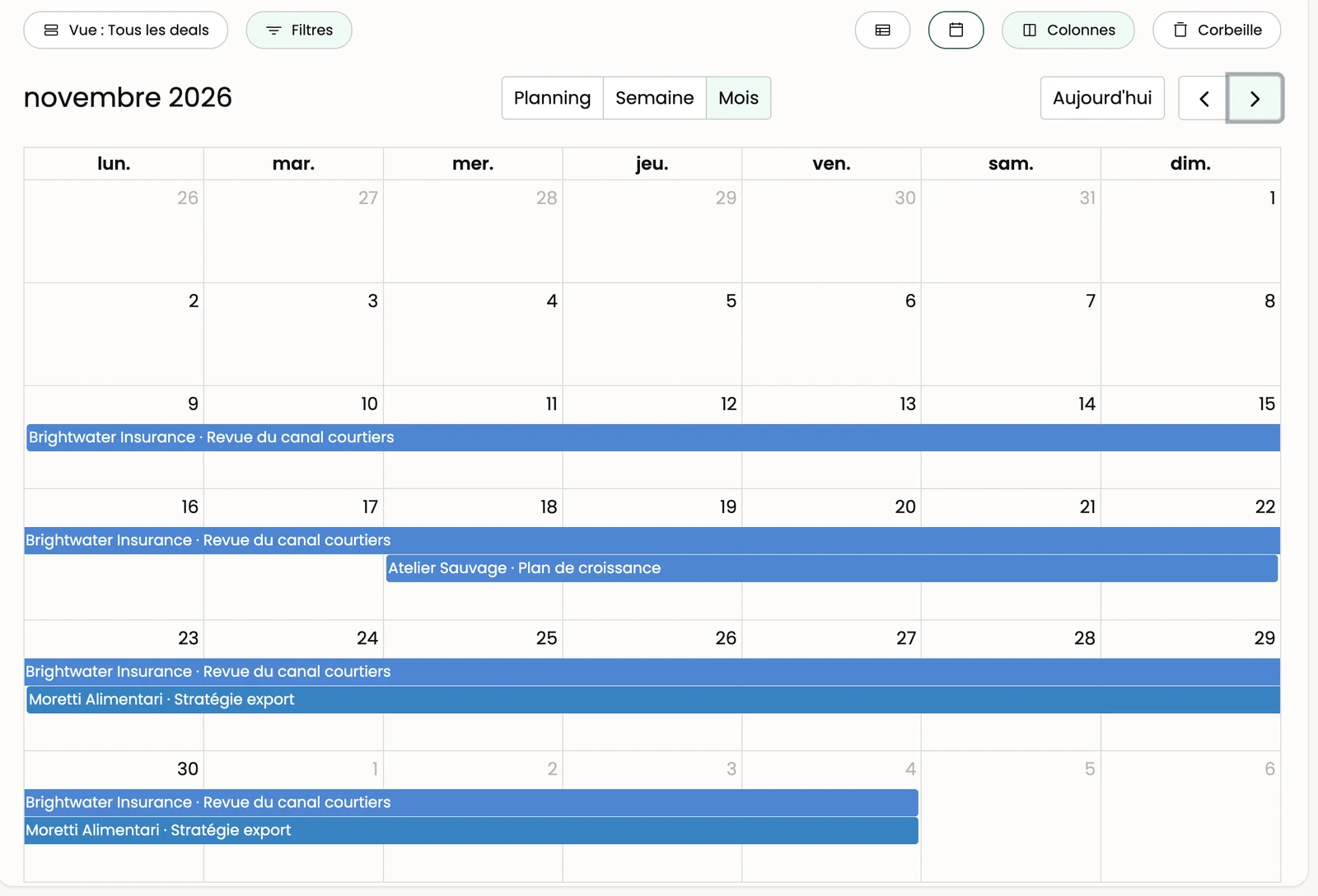1318x896 pixels.
Task: Select day 8 of November
Action: point(1269,301)
